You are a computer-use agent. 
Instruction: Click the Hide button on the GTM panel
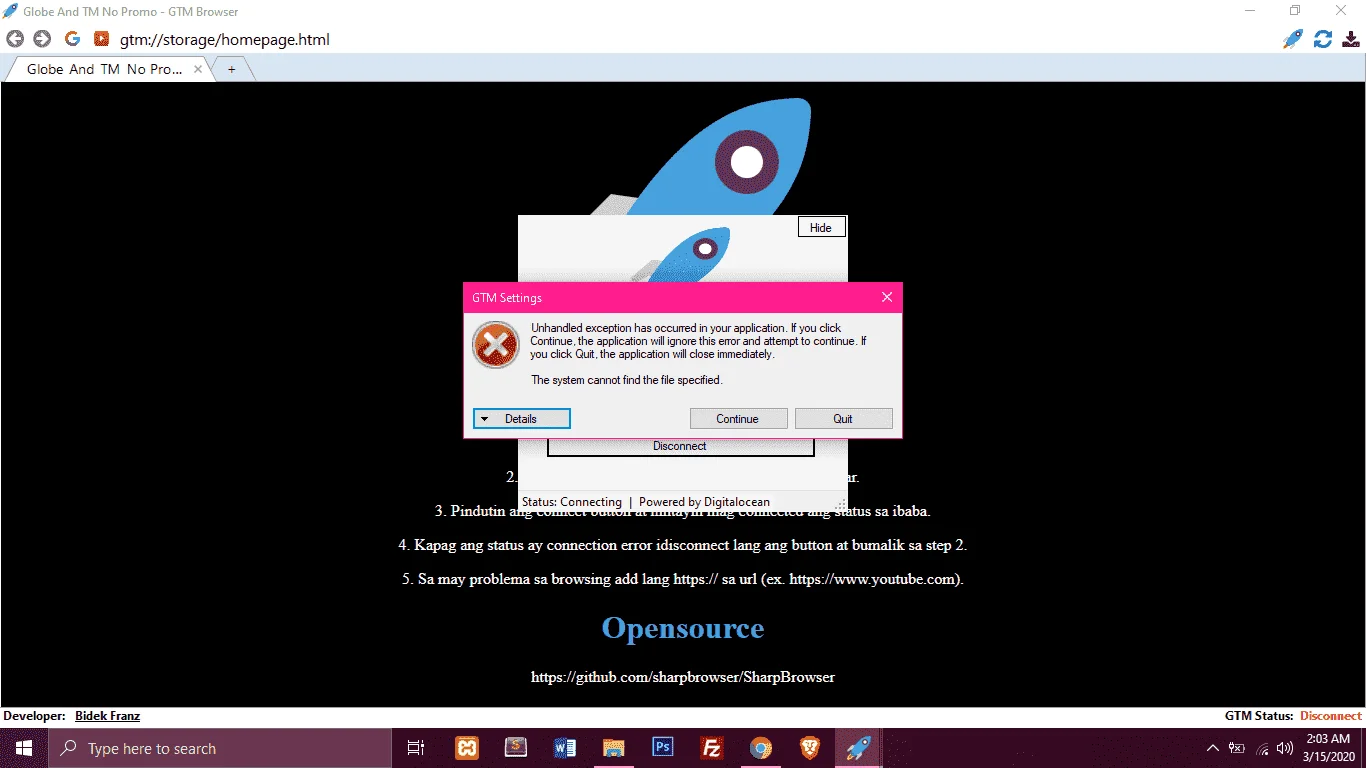click(x=821, y=227)
